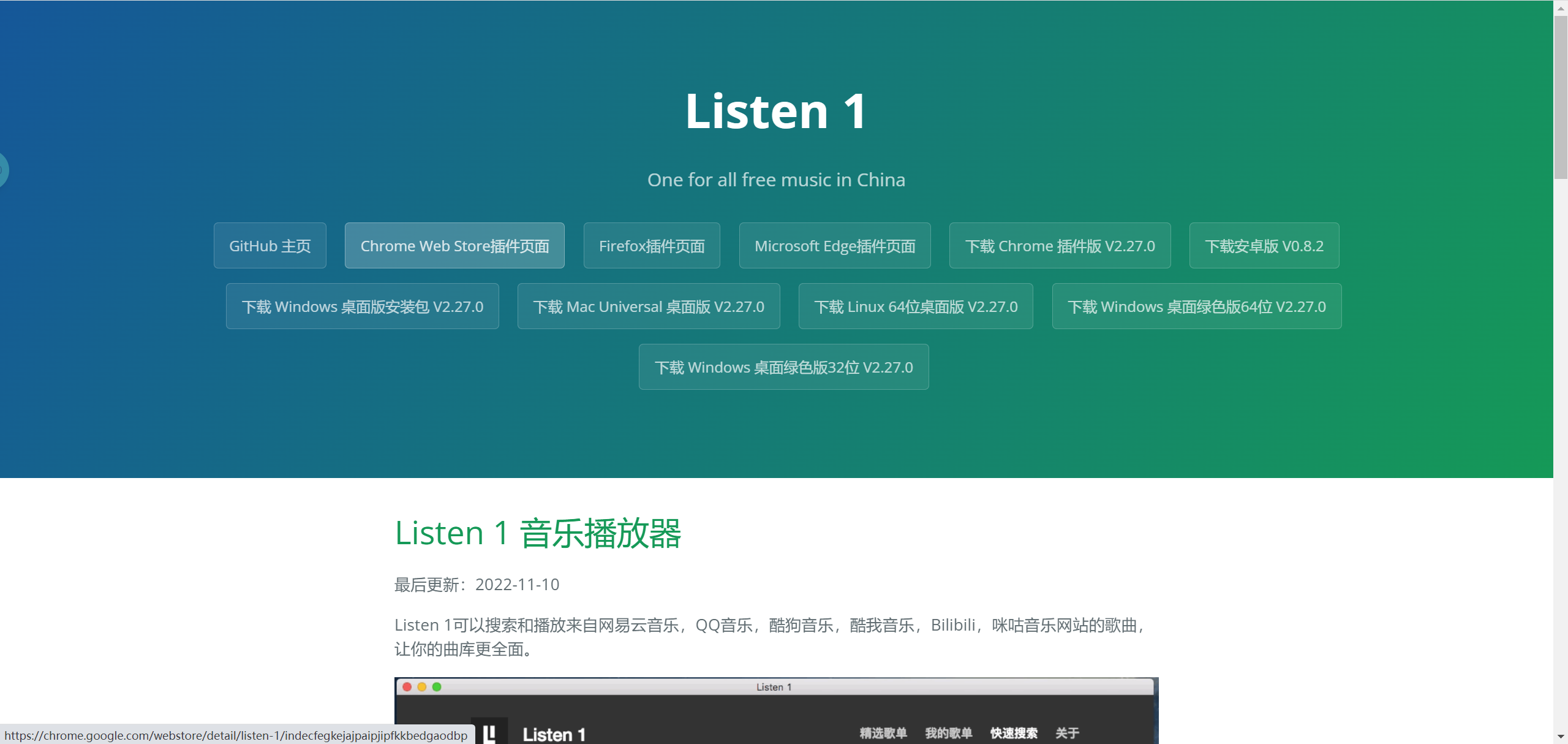Download the 安卓版 V0.8.2
1568x744 pixels.
[1264, 246]
